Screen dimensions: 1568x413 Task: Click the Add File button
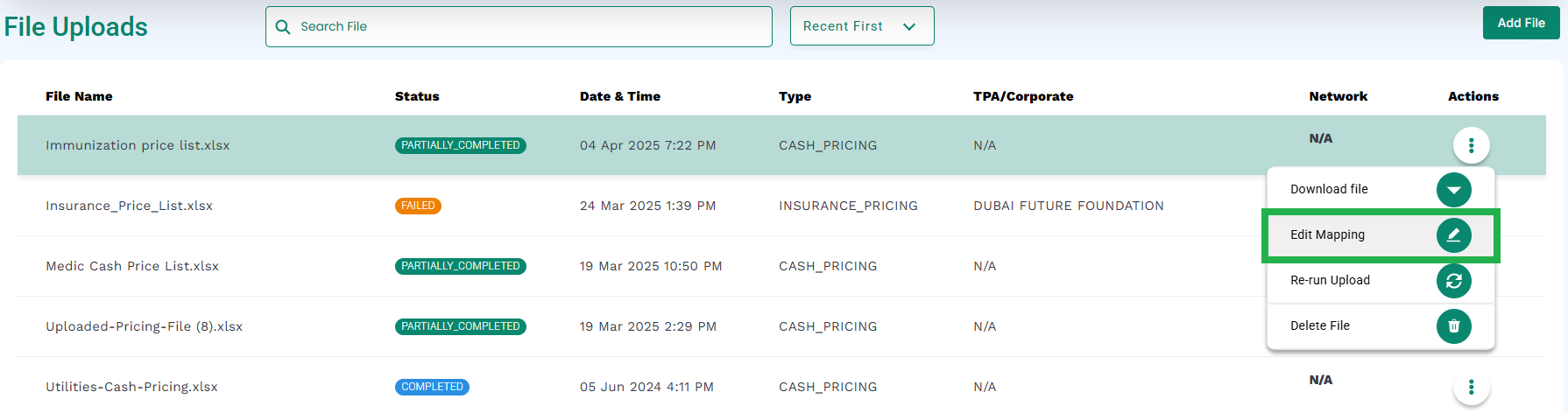[x=1521, y=23]
